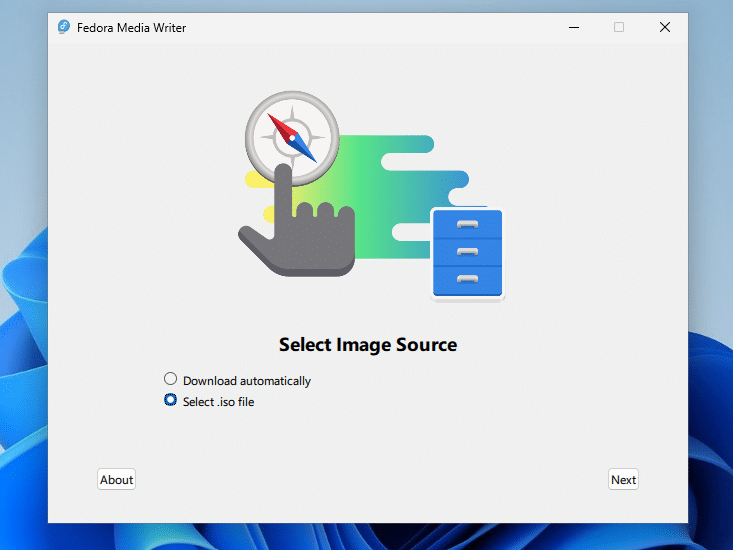Image resolution: width=733 pixels, height=550 pixels.
Task: Click the grayed-out maximize button
Action: pos(619,27)
